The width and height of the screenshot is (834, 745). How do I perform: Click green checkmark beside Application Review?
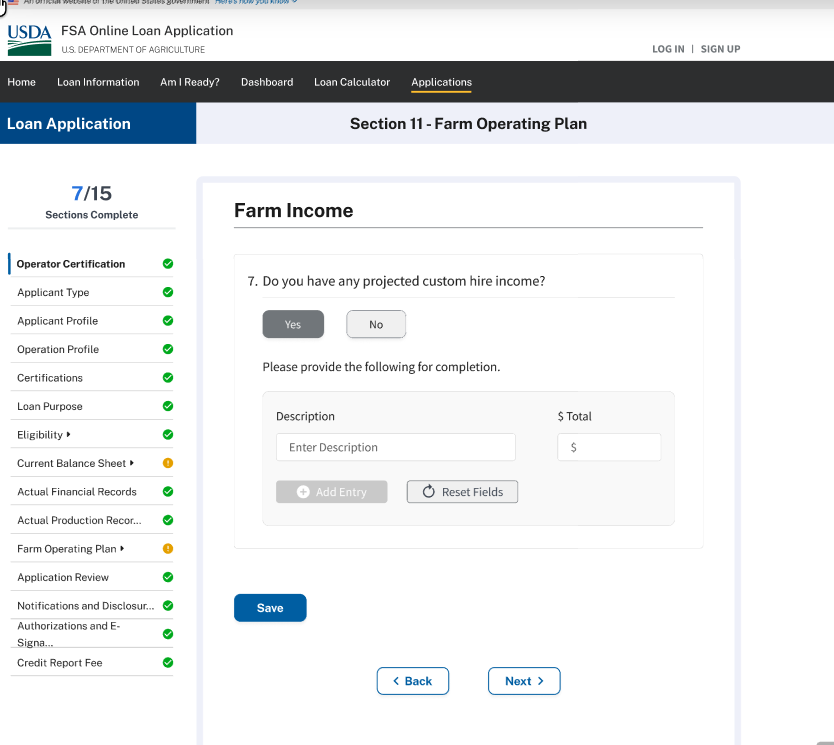coord(168,577)
